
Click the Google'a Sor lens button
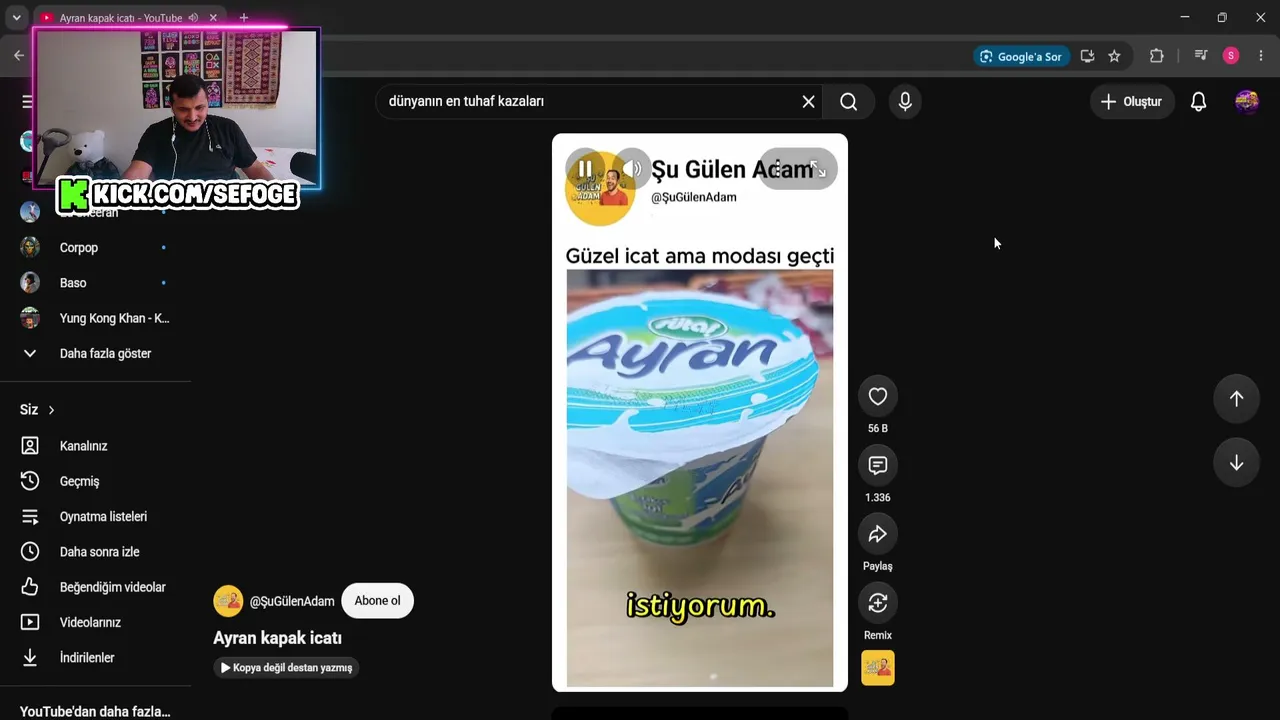[x=1021, y=56]
